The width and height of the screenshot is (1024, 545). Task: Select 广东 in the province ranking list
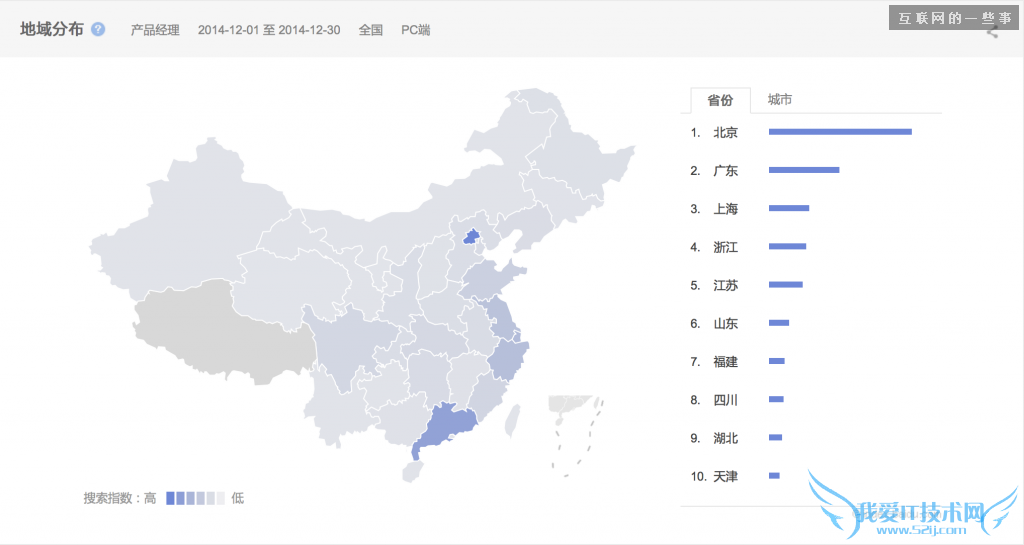(725, 171)
